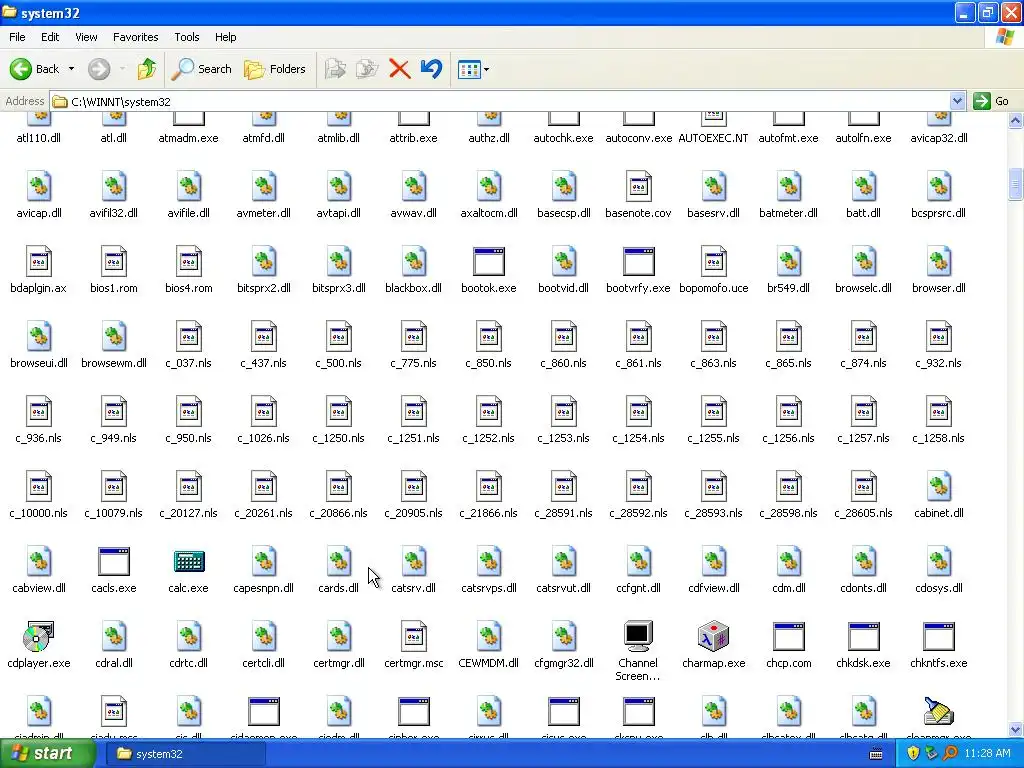Select the basenote.cov file icon
Viewport: 1024px width, 768px height.
[639, 187]
